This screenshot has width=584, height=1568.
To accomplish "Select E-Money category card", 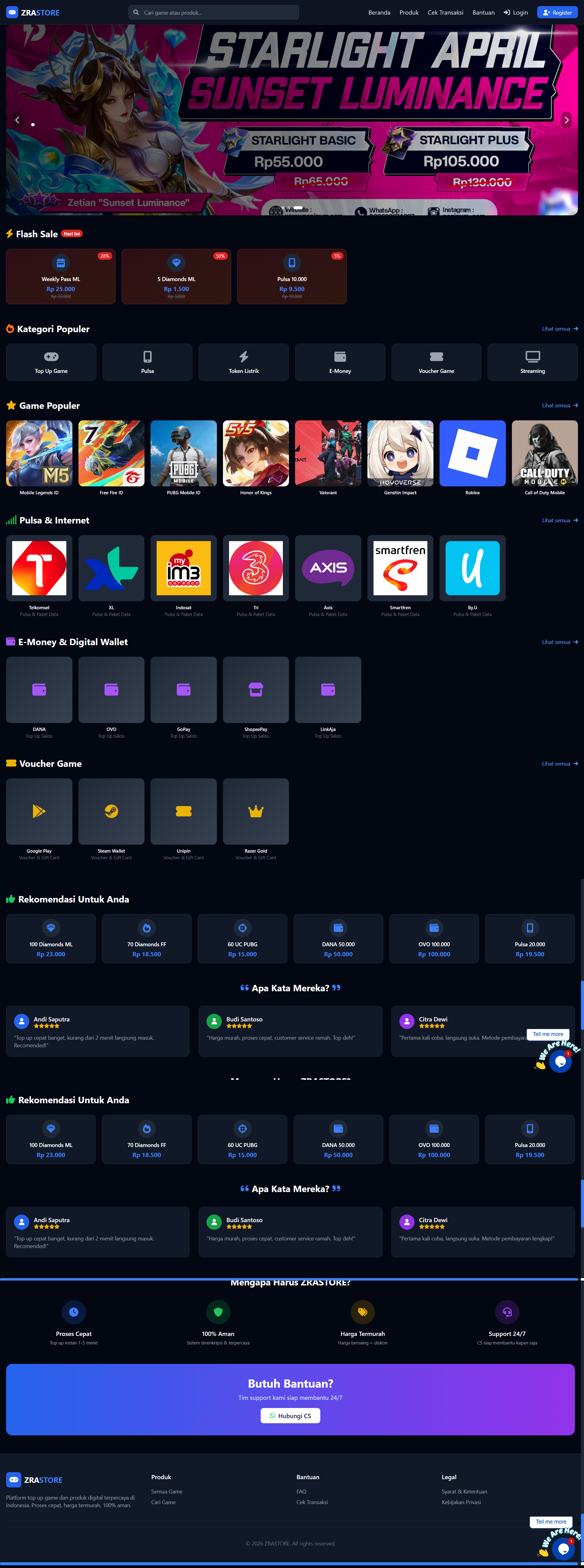I will 340,362.
